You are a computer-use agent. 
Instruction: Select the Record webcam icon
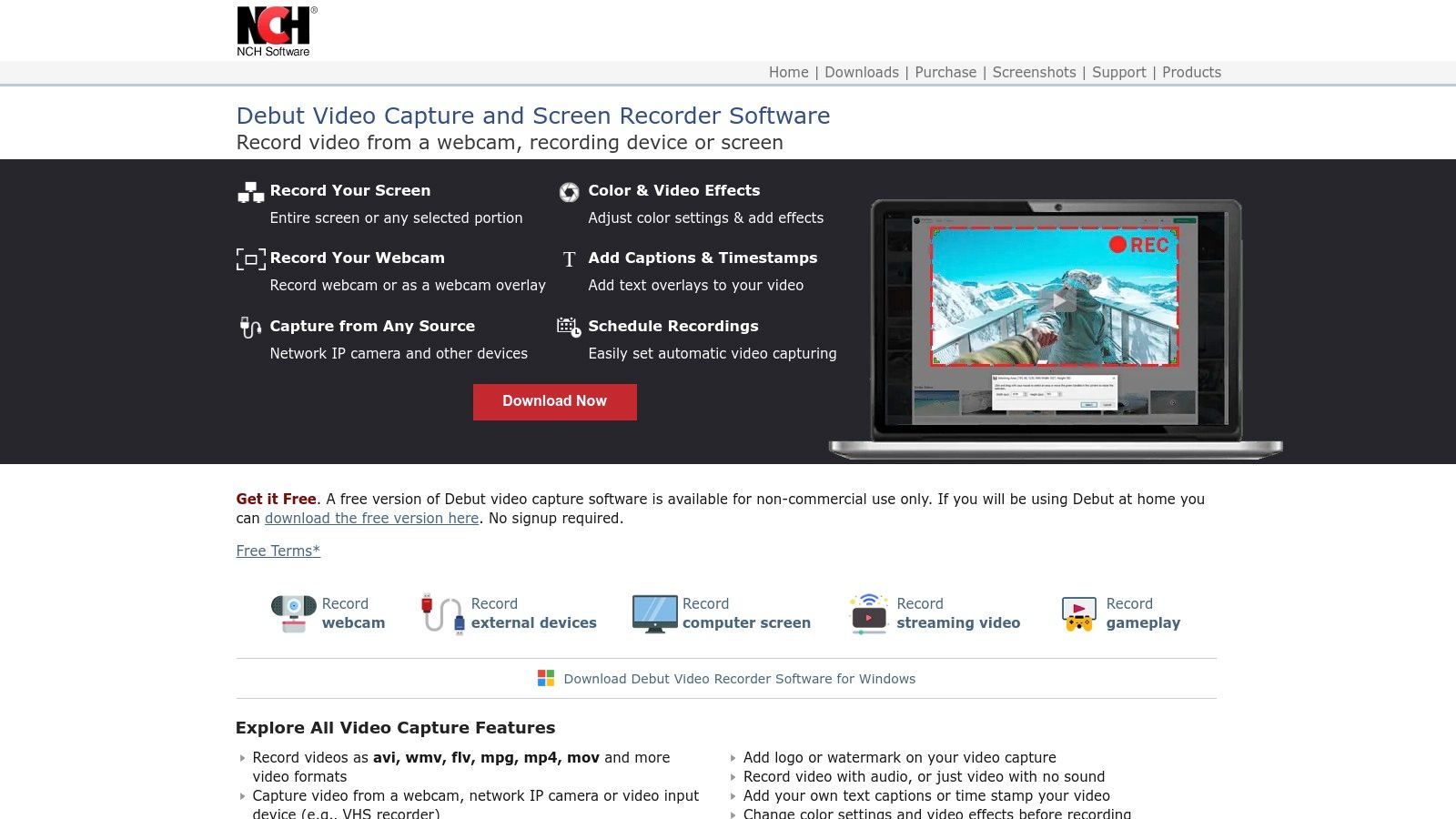(x=291, y=612)
